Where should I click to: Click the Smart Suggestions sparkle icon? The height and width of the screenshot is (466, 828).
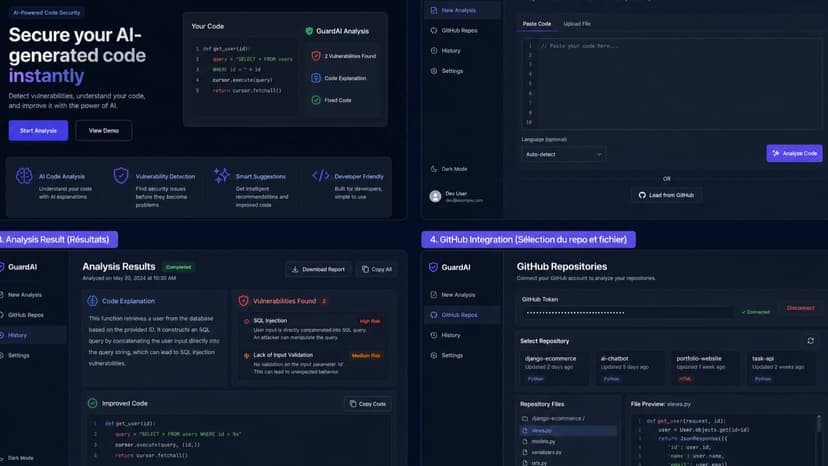[x=221, y=175]
